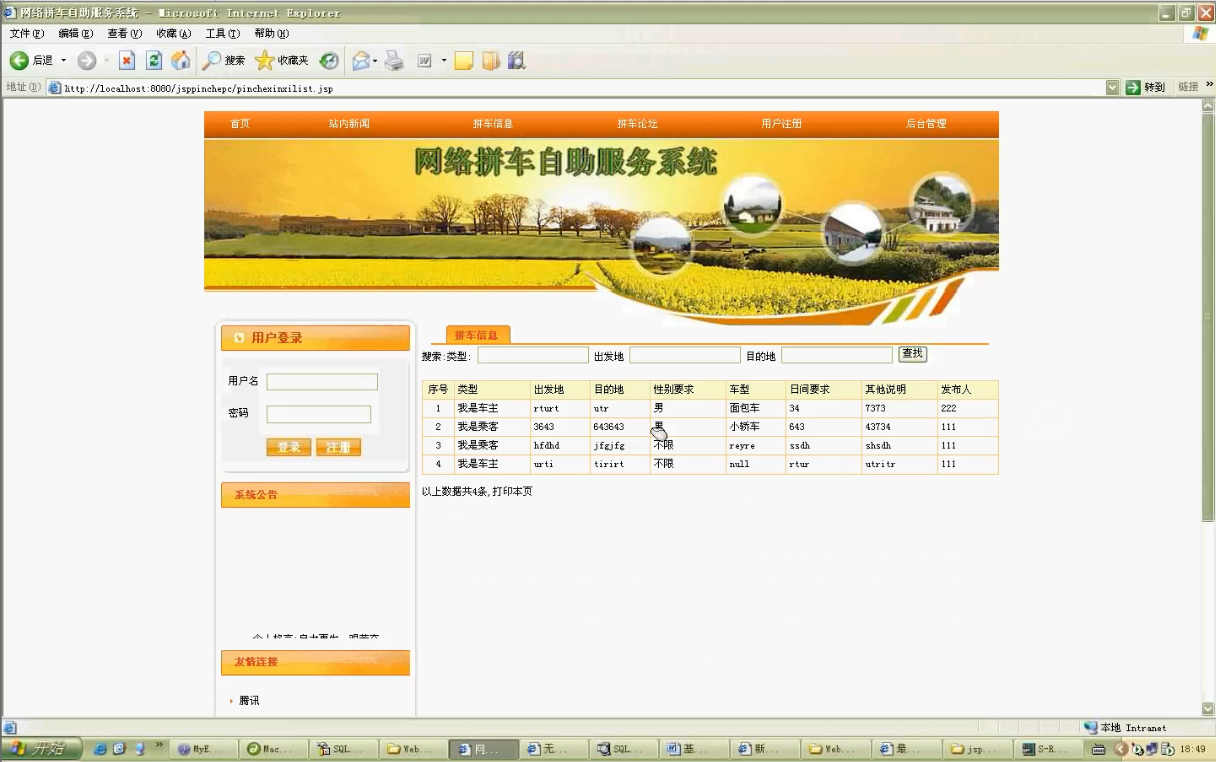
Task: Click the utritr remarks cell
Action: (x=899, y=464)
